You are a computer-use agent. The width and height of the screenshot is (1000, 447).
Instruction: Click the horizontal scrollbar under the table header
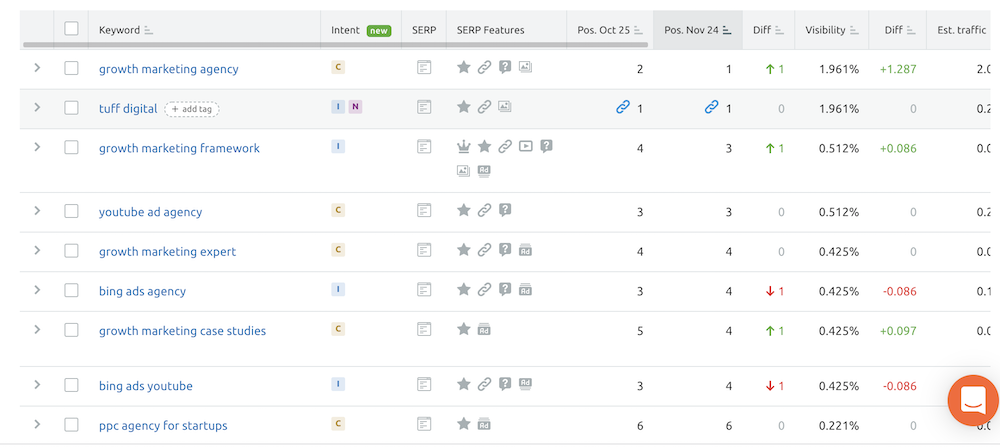335,45
